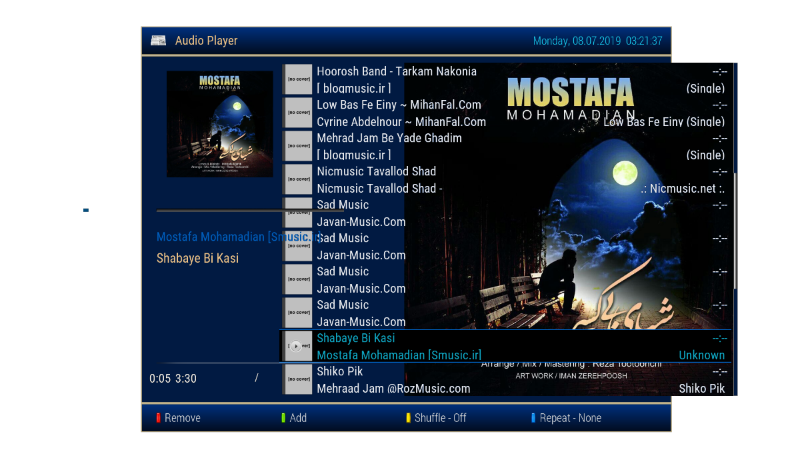Open the Mostafa album art thumbnail
Viewport: 800px width, 450px height.
pyautogui.click(x=220, y=124)
